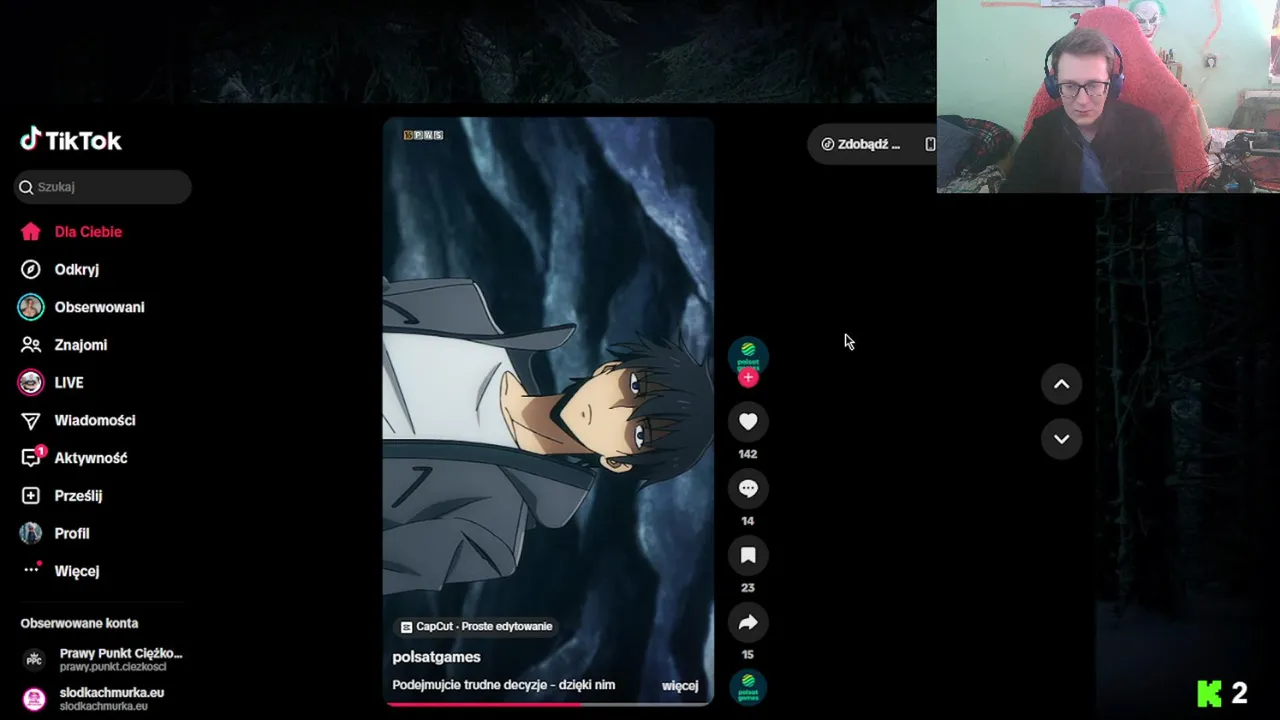
Task: Expand caption with więcej
Action: pyautogui.click(x=680, y=685)
